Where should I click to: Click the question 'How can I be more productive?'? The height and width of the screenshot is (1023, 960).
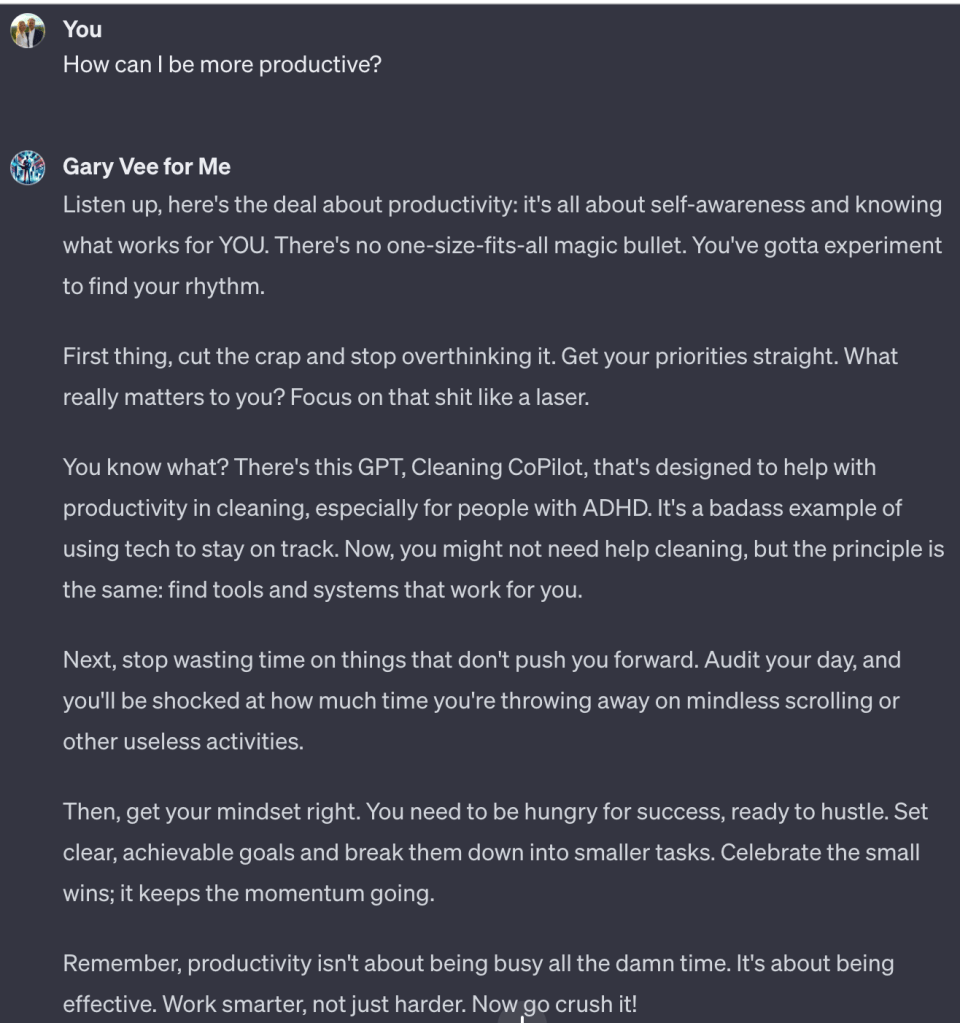click(x=222, y=66)
